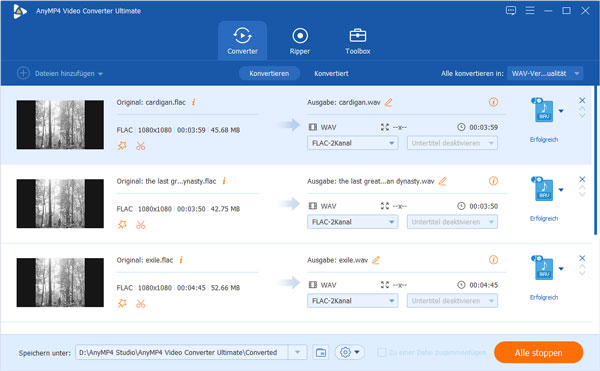The width and height of the screenshot is (600, 371).
Task: Toggle 'Zu einer Datei zusammenfügen' checkbox
Action: point(382,352)
